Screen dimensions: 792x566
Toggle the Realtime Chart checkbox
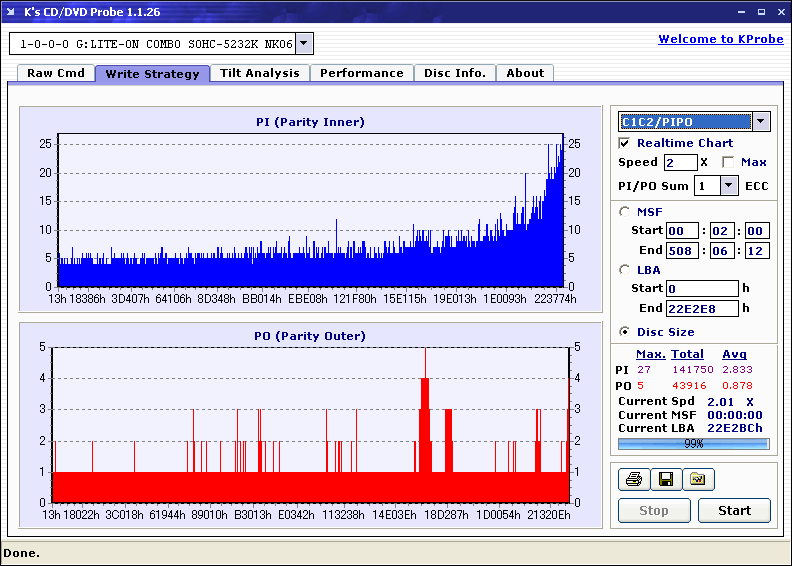625,143
